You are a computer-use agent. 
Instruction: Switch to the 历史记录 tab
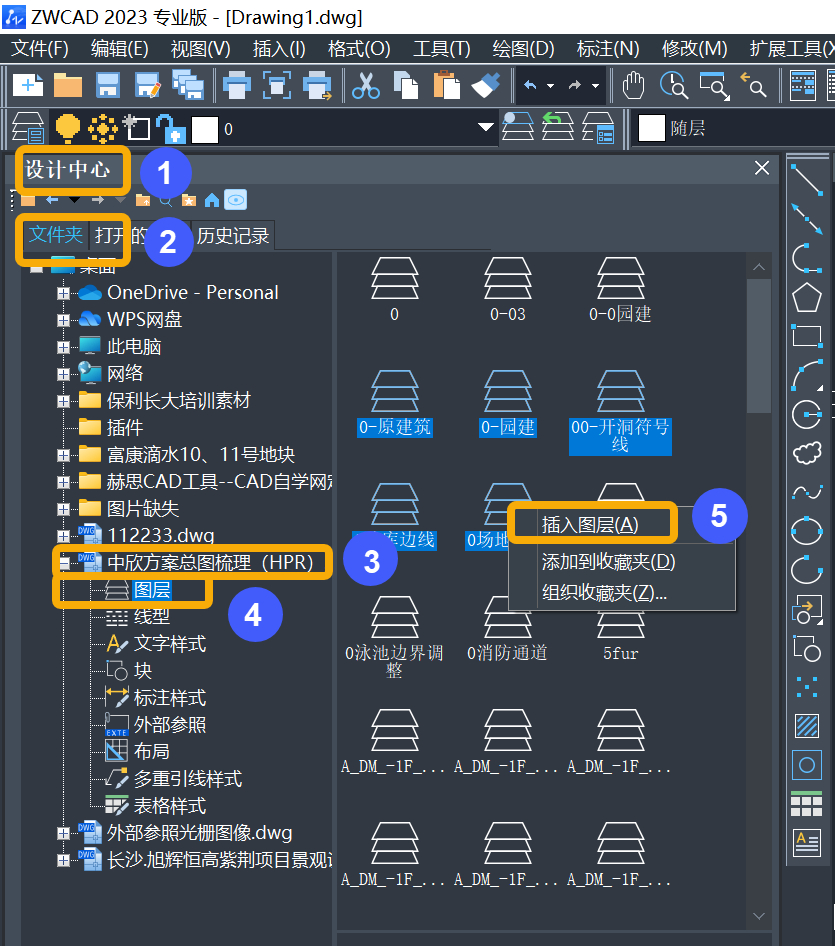[233, 236]
